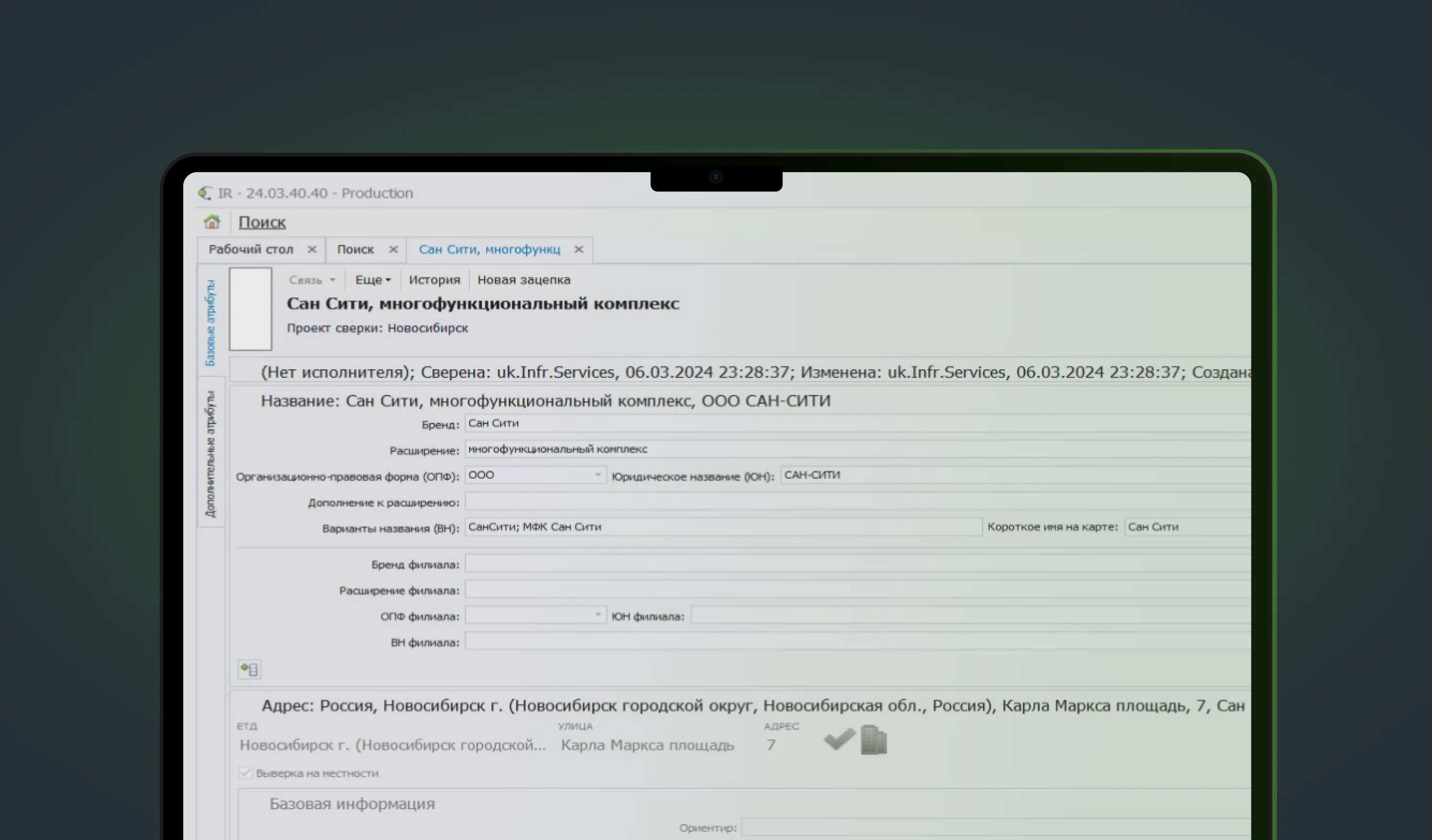
Task: Click the Юридическое название field САН-СИТИ
Action: pyautogui.click(x=1016, y=475)
